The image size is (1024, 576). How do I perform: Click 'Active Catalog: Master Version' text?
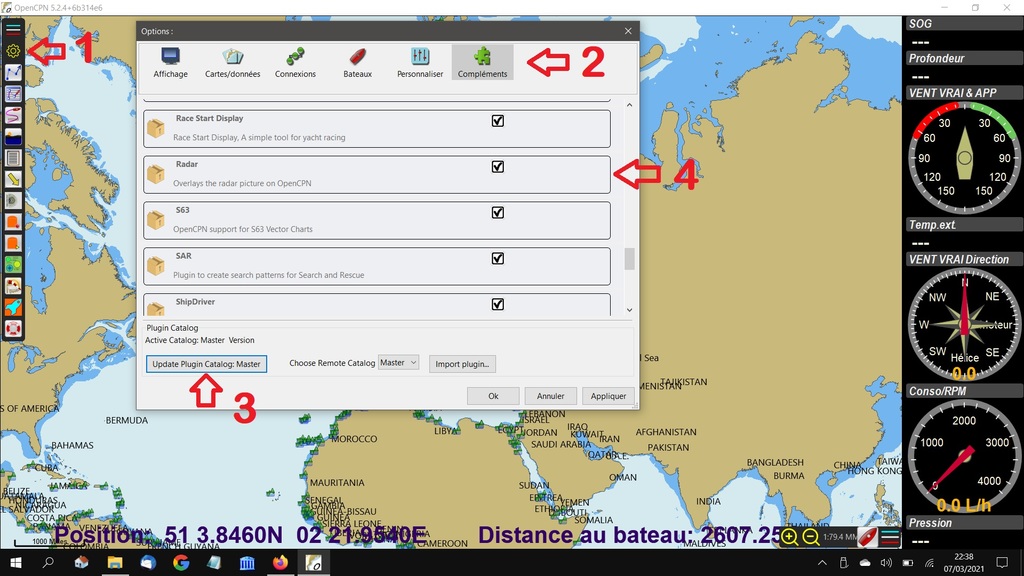pos(200,340)
